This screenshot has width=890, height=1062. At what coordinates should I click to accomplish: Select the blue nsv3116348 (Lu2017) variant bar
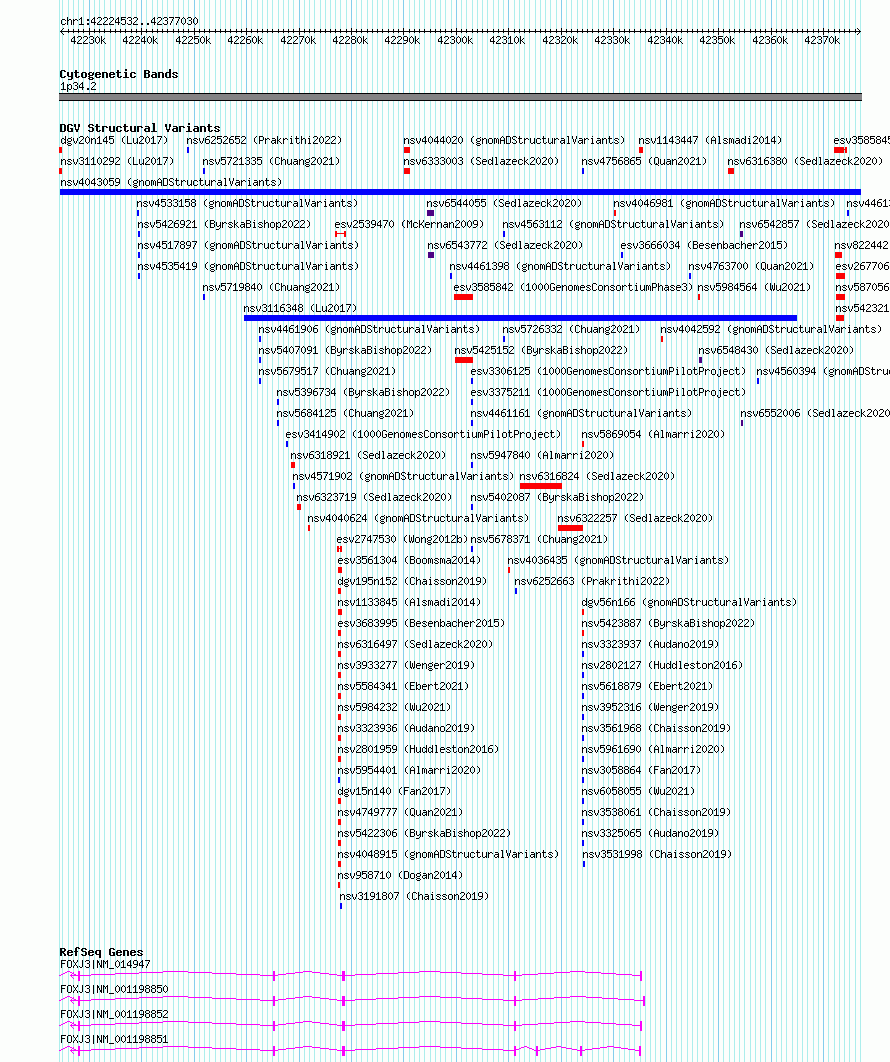[520, 318]
